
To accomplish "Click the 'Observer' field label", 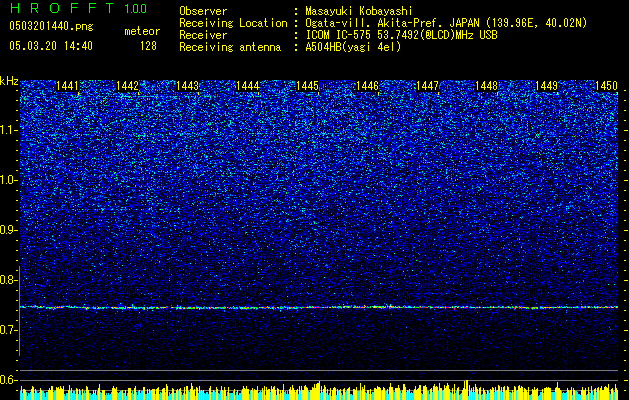I will pos(203,11).
